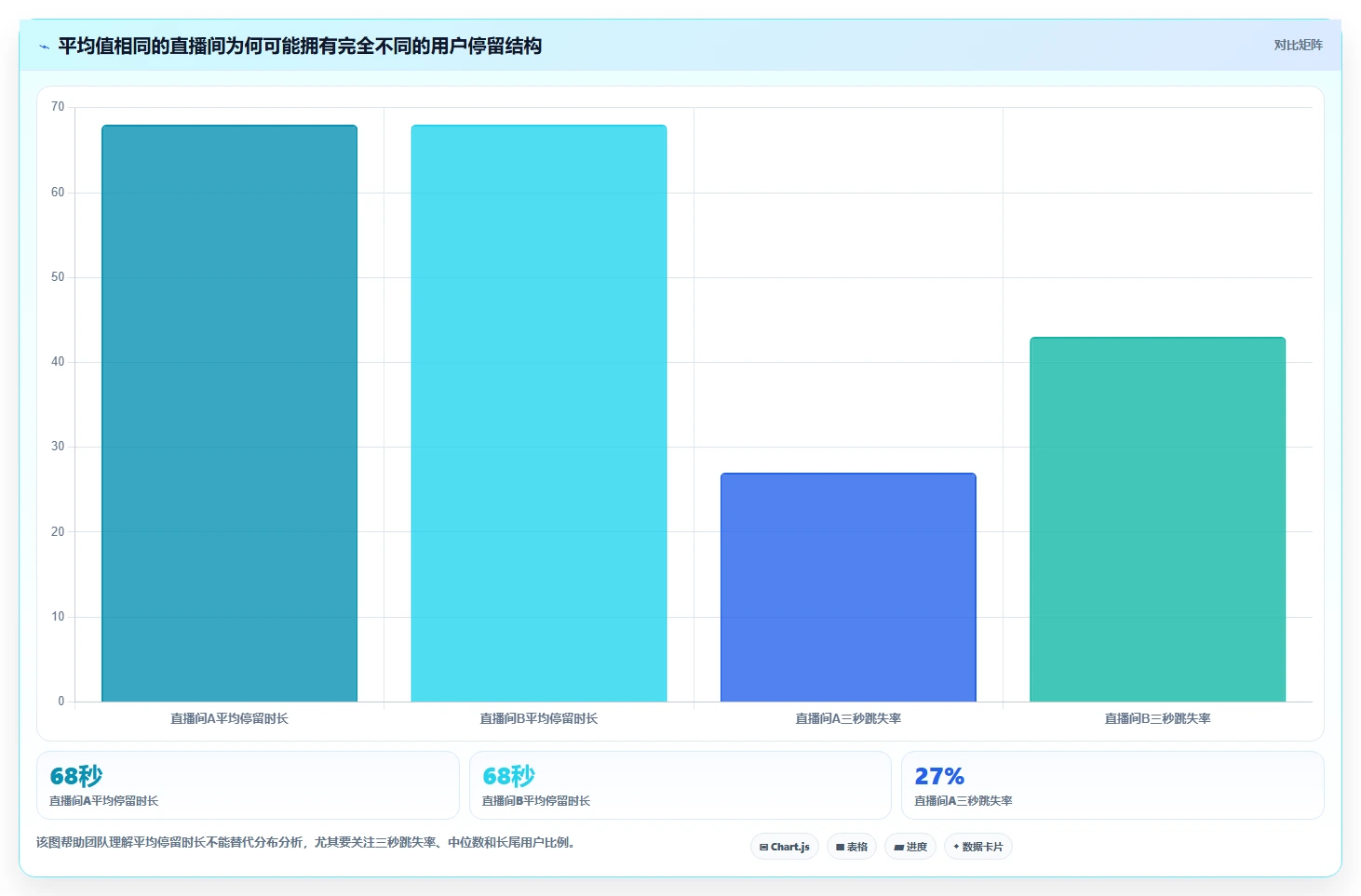
Task: Select the 直播间A平均停留时长 bar in the chart
Action: click(x=229, y=413)
